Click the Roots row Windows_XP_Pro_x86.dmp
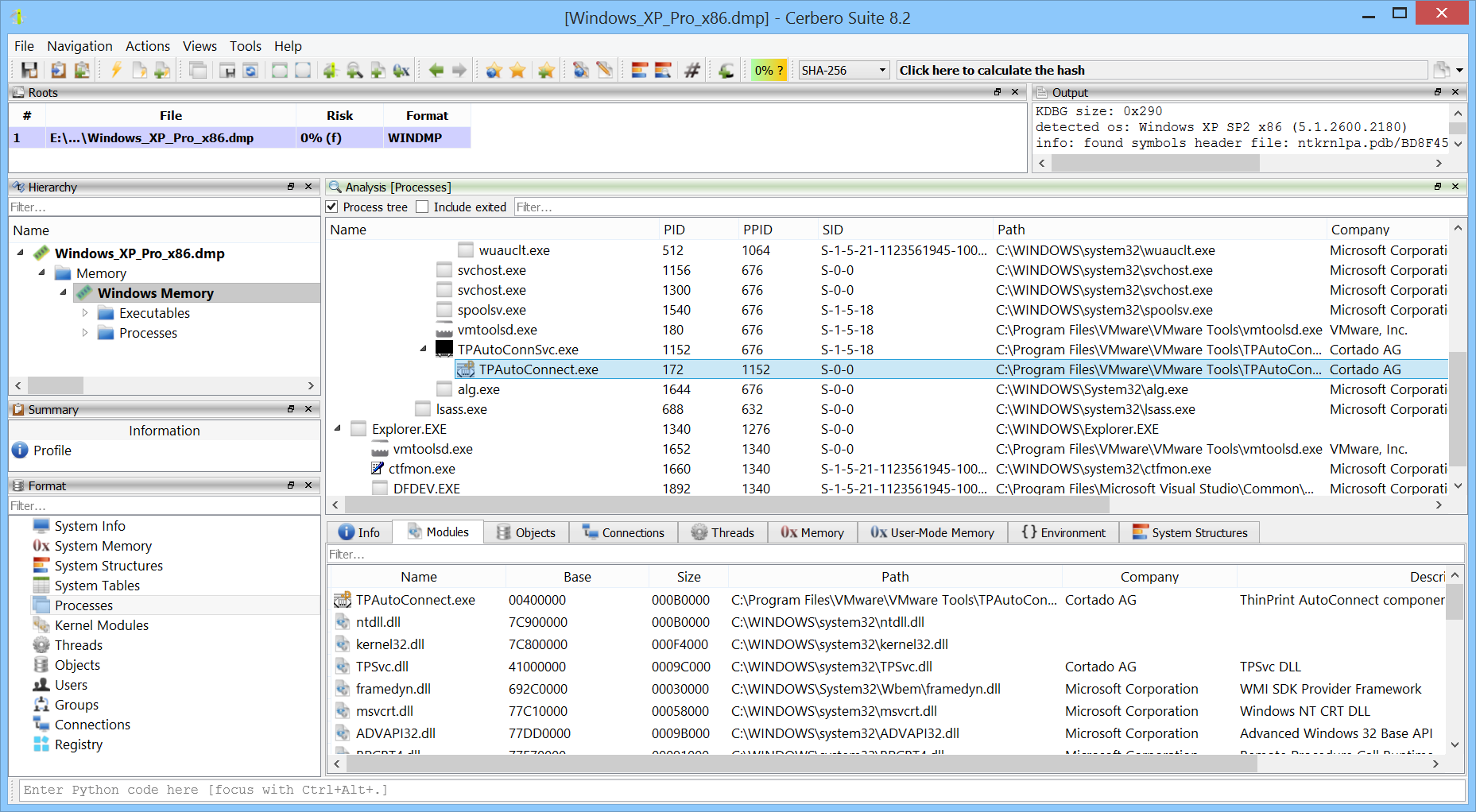Viewport: 1476px width, 812px height. pos(240,137)
